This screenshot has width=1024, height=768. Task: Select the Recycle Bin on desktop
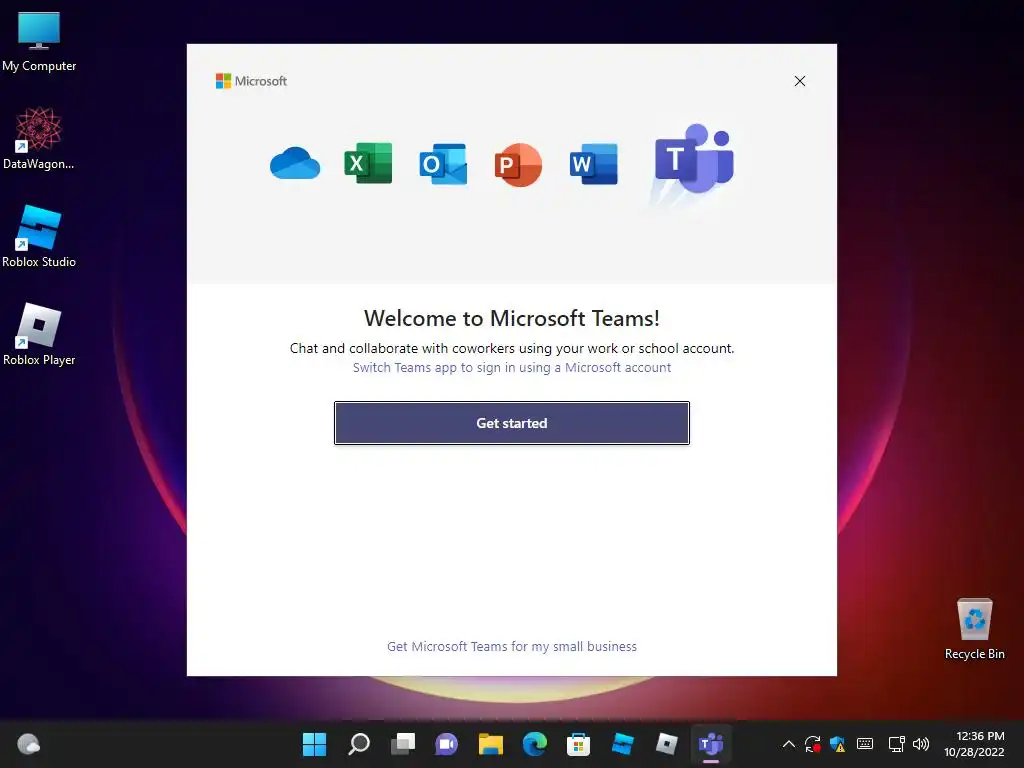[974, 630]
